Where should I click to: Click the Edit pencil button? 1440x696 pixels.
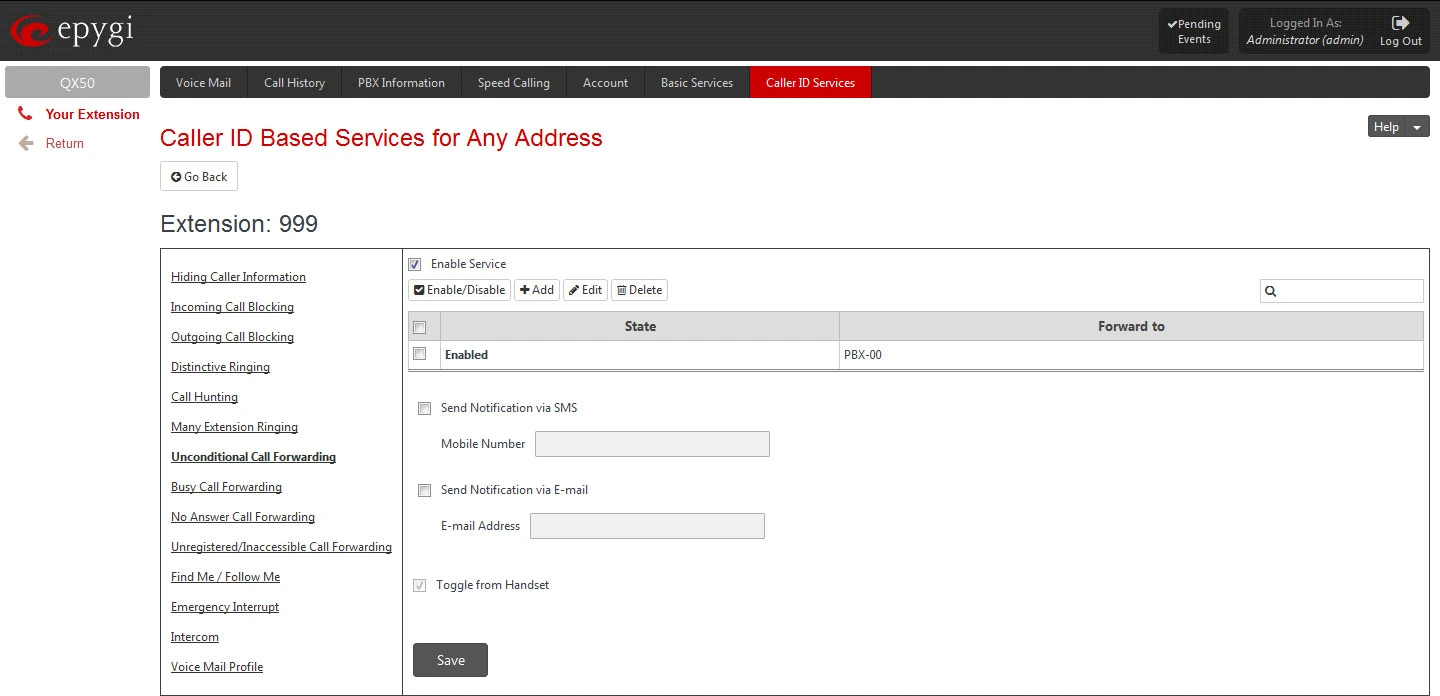click(x=585, y=290)
